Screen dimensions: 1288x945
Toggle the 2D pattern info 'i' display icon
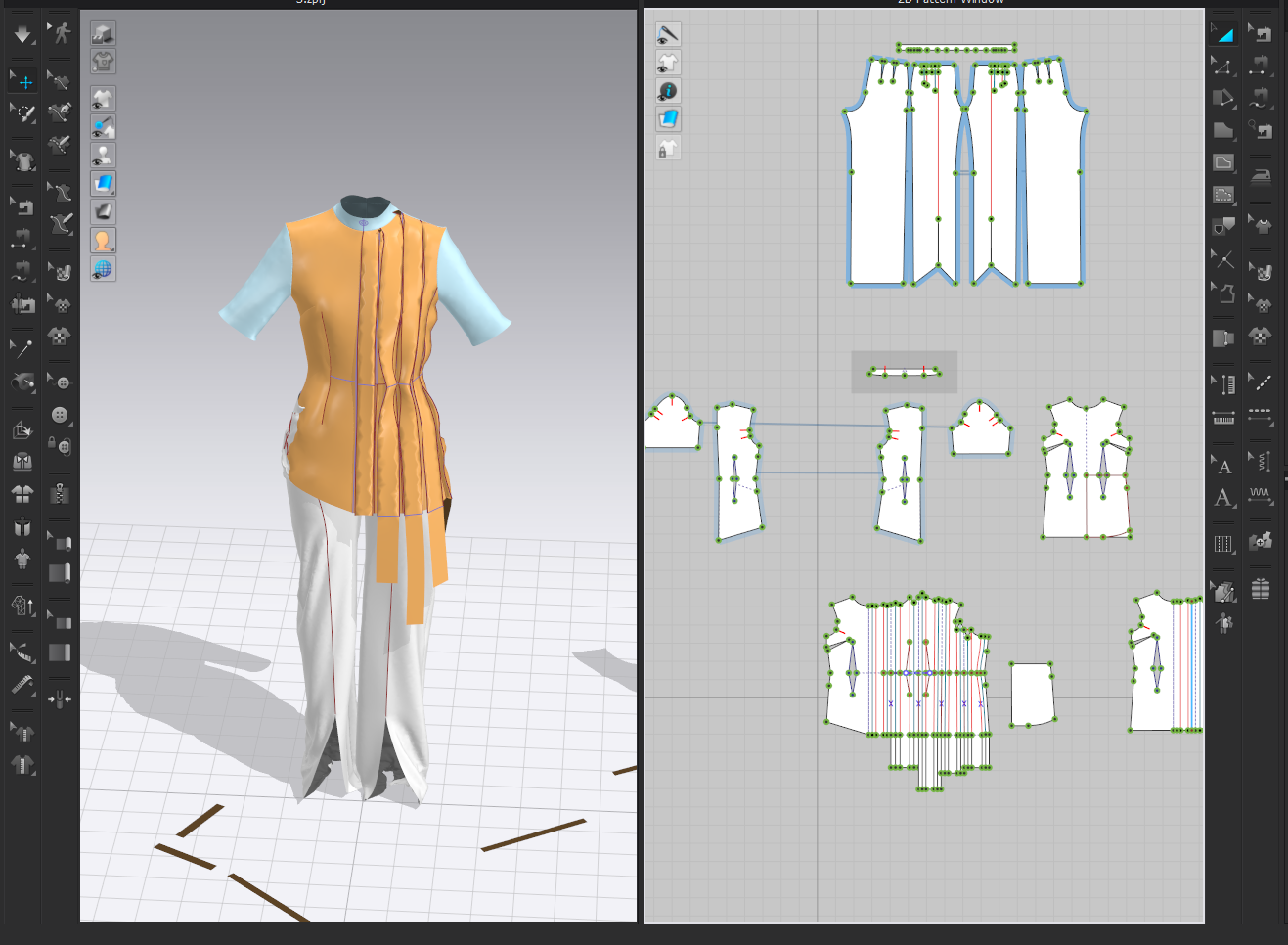668,91
